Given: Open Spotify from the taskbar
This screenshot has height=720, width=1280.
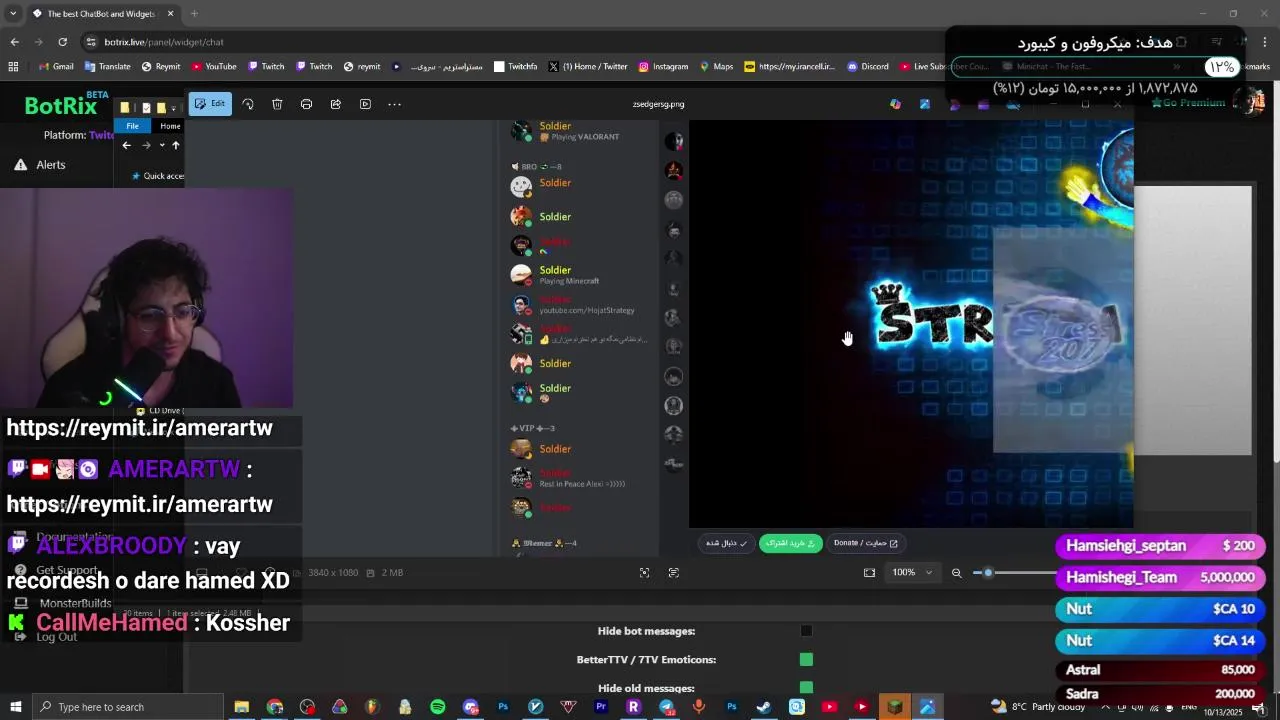Looking at the screenshot, I should 437,707.
